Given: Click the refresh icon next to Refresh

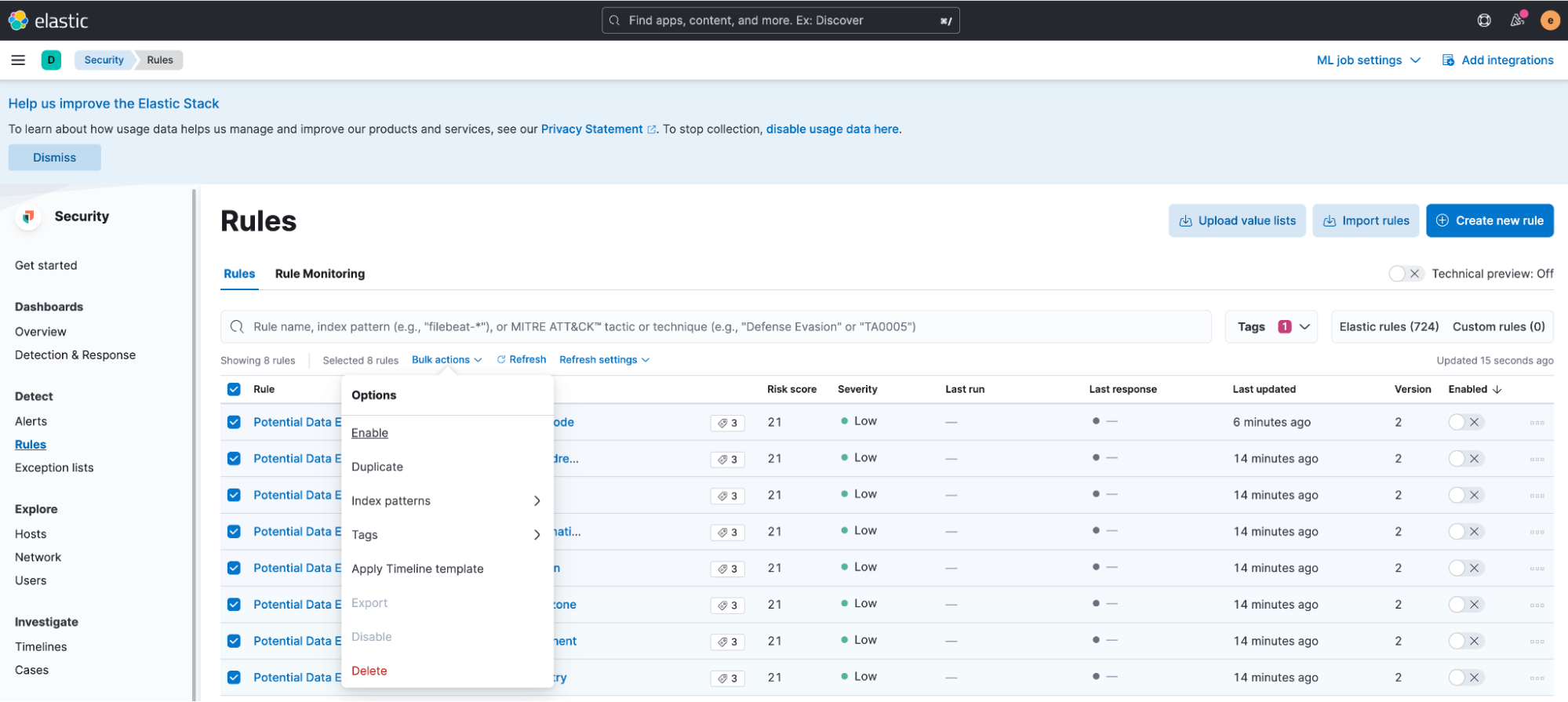Looking at the screenshot, I should tap(501, 359).
